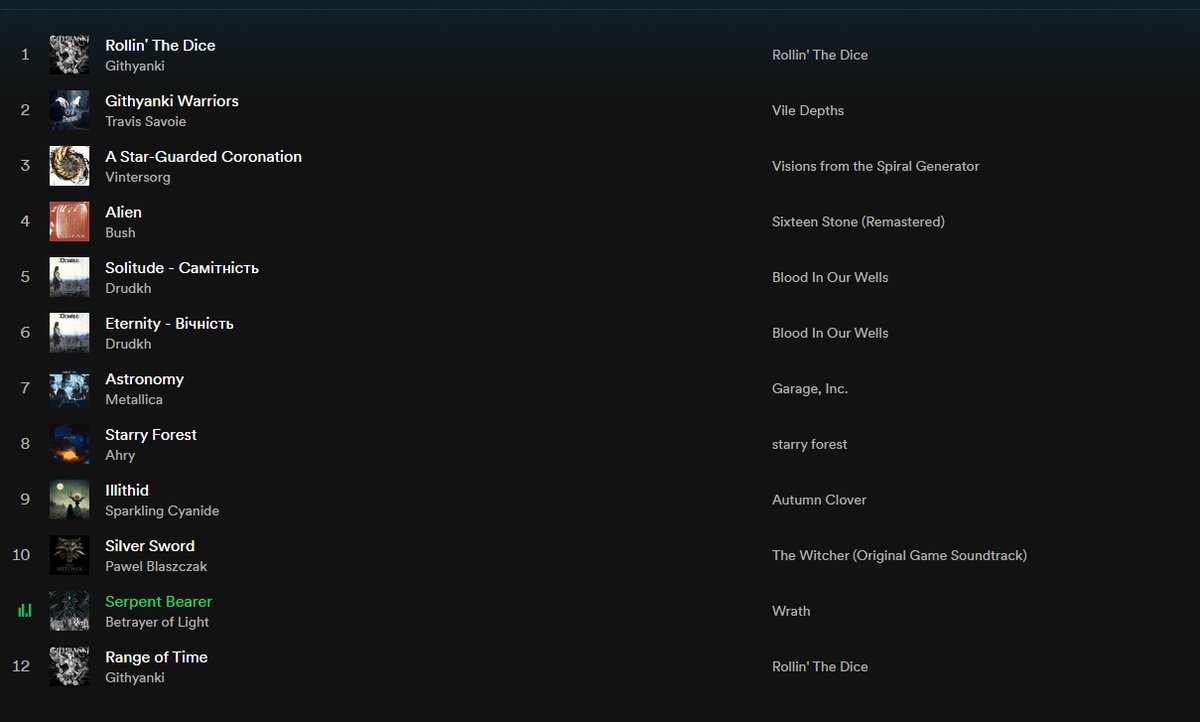The width and height of the screenshot is (1200, 722).
Task: Click the Range of Time cover thumbnail
Action: pyautogui.click(x=69, y=667)
